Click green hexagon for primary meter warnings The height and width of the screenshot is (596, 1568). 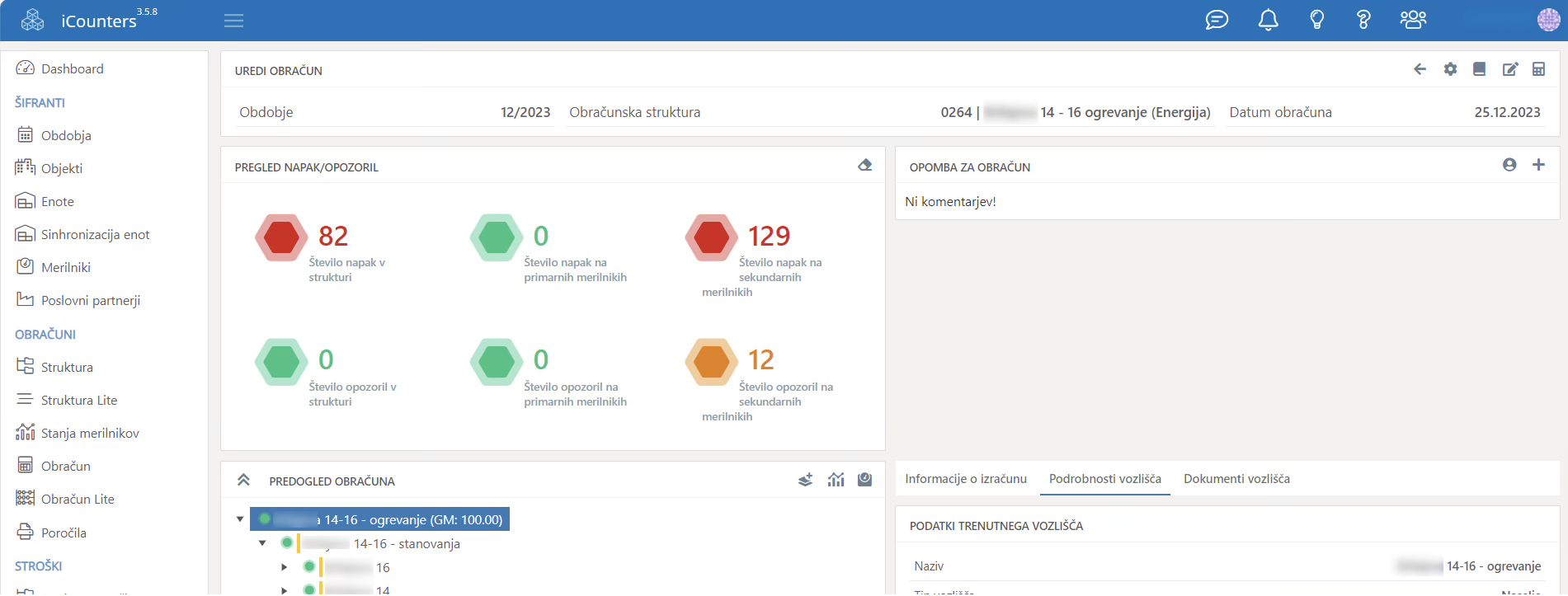497,362
